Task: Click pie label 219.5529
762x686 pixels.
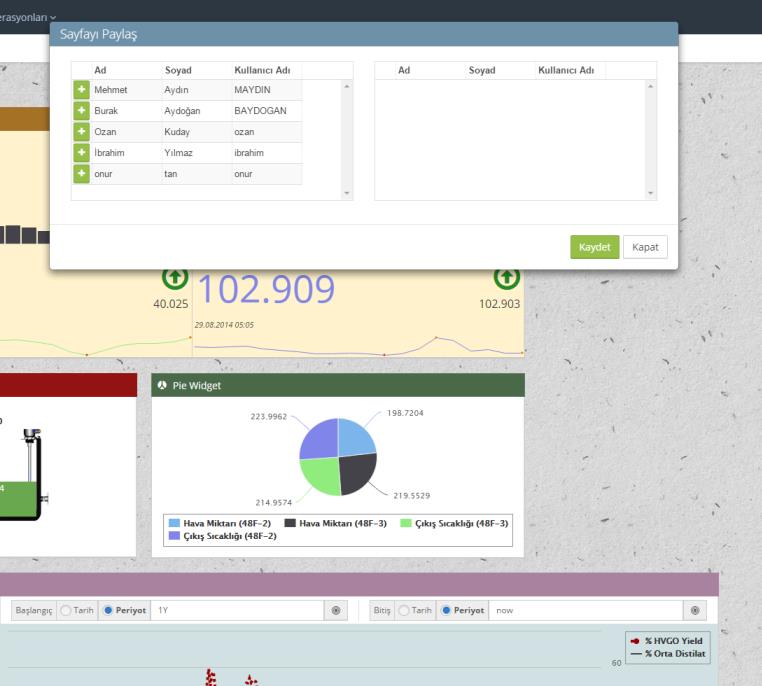Action: coord(412,496)
